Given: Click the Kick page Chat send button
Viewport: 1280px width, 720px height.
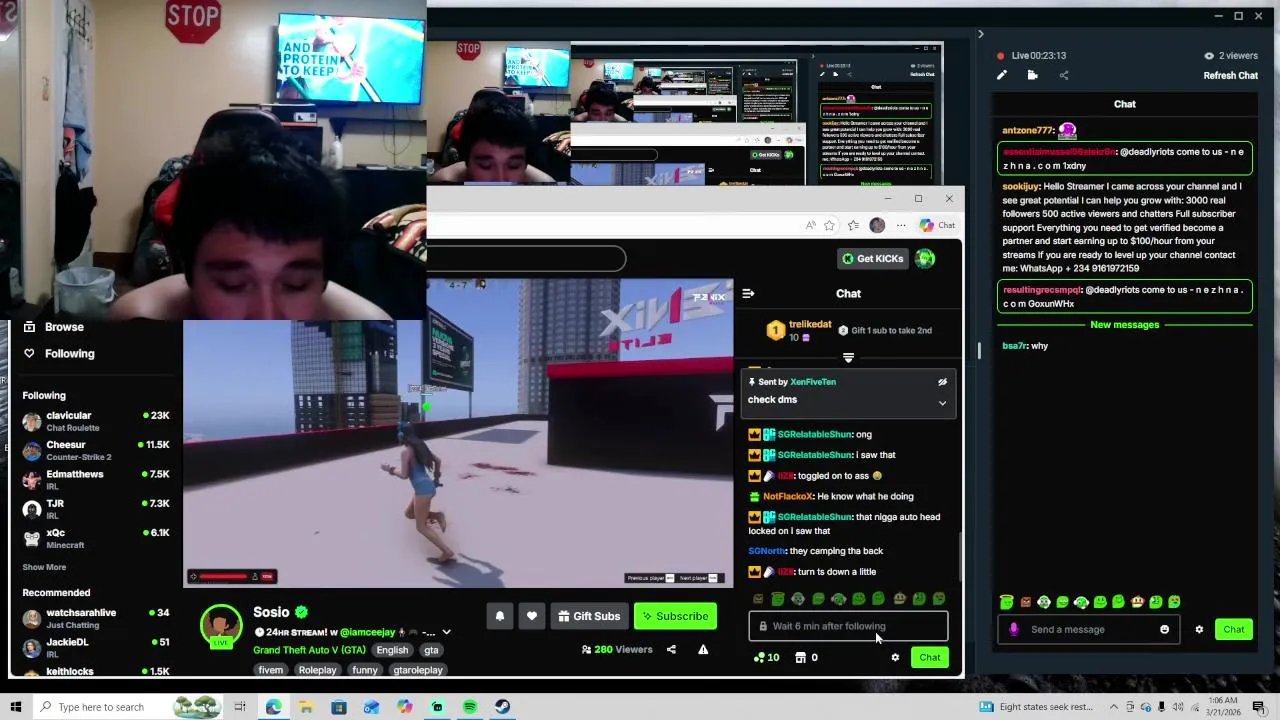Looking at the screenshot, I should [x=930, y=658].
